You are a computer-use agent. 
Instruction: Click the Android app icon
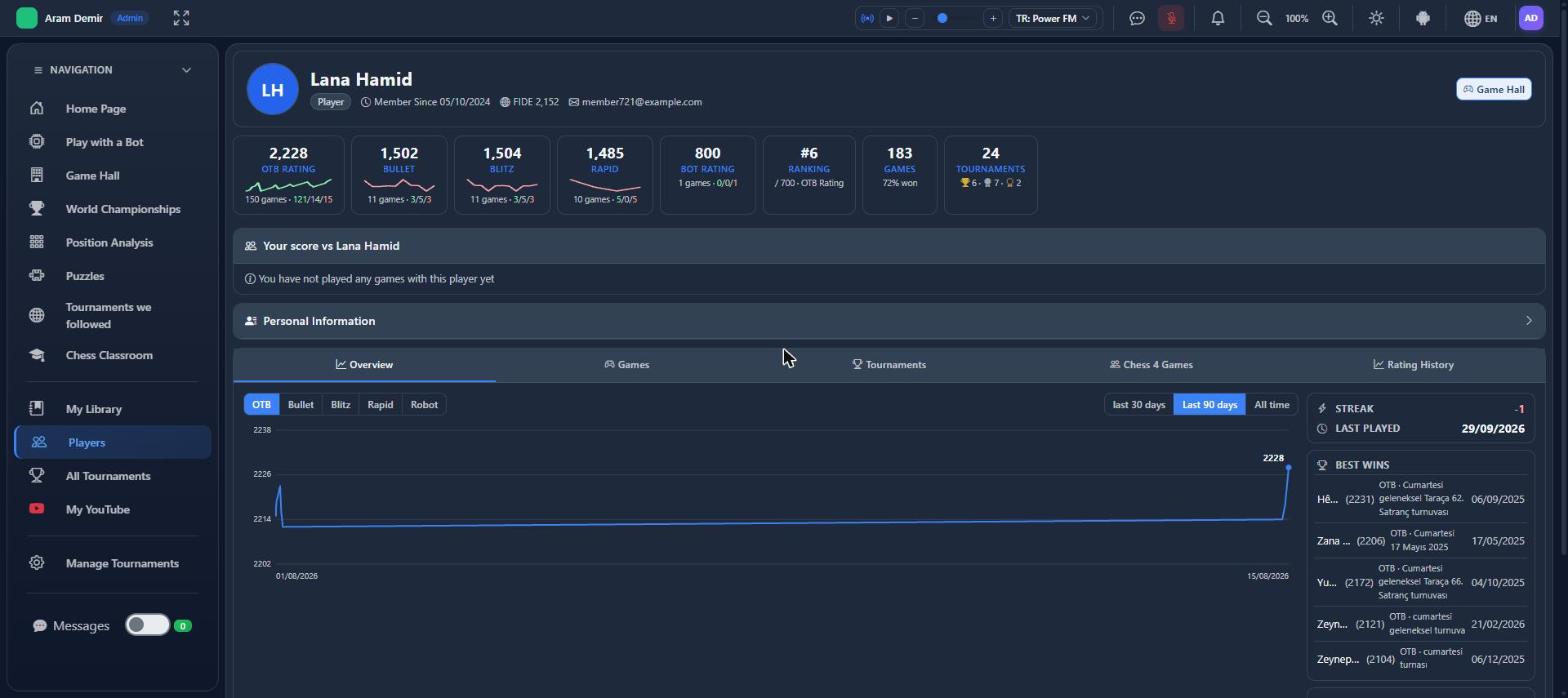tap(1423, 18)
